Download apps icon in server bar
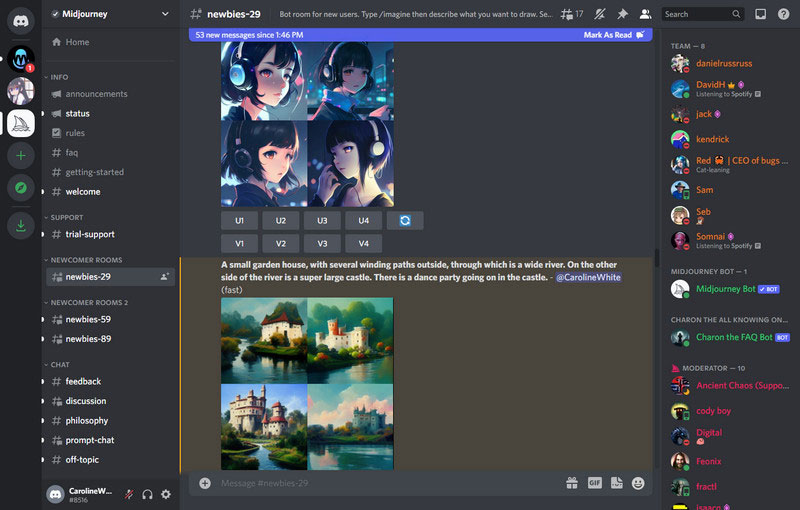Viewport: 800px width, 510px height. 21,225
